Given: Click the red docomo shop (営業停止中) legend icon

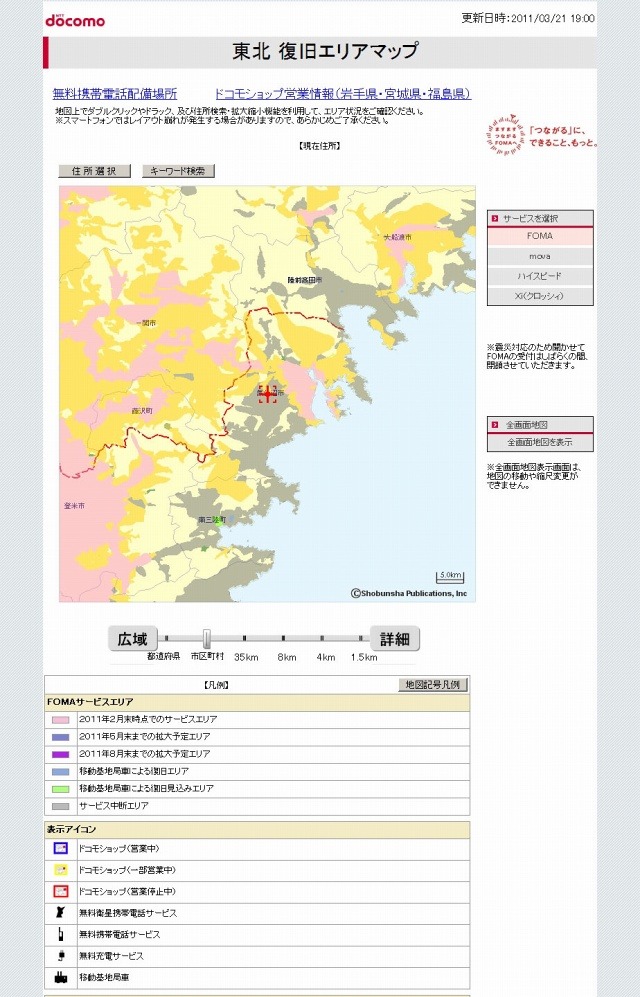Looking at the screenshot, I should (60, 891).
